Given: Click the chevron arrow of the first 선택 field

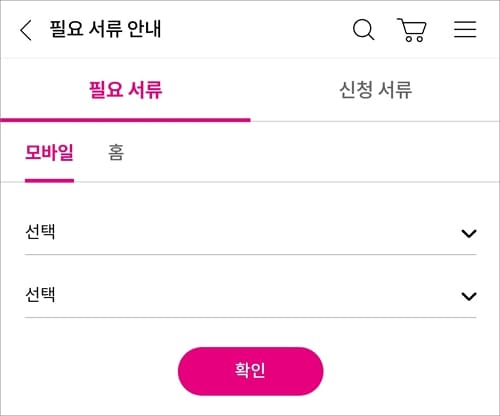Looking at the screenshot, I should pos(469,233).
